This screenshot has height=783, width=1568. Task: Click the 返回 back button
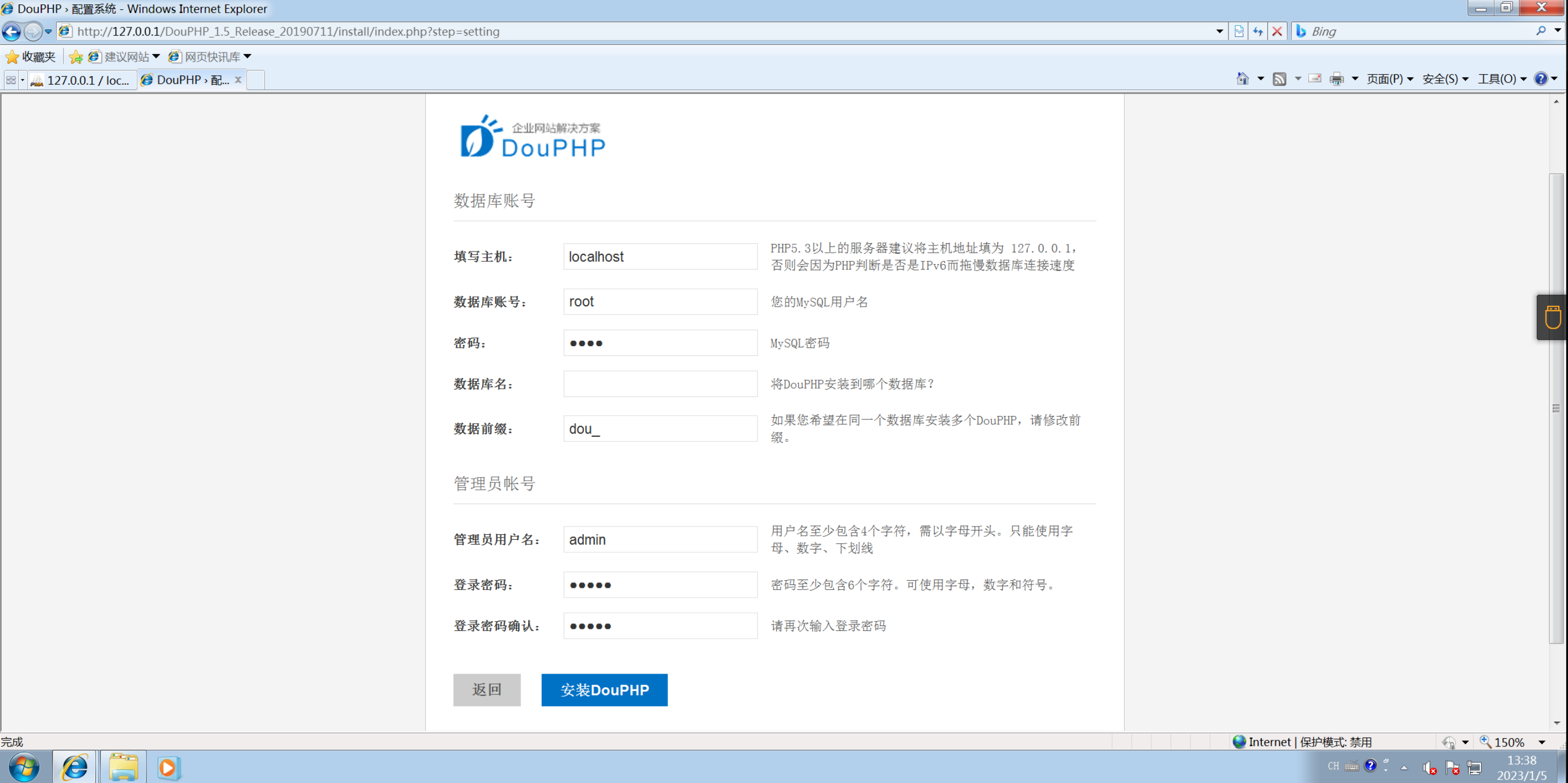point(487,690)
